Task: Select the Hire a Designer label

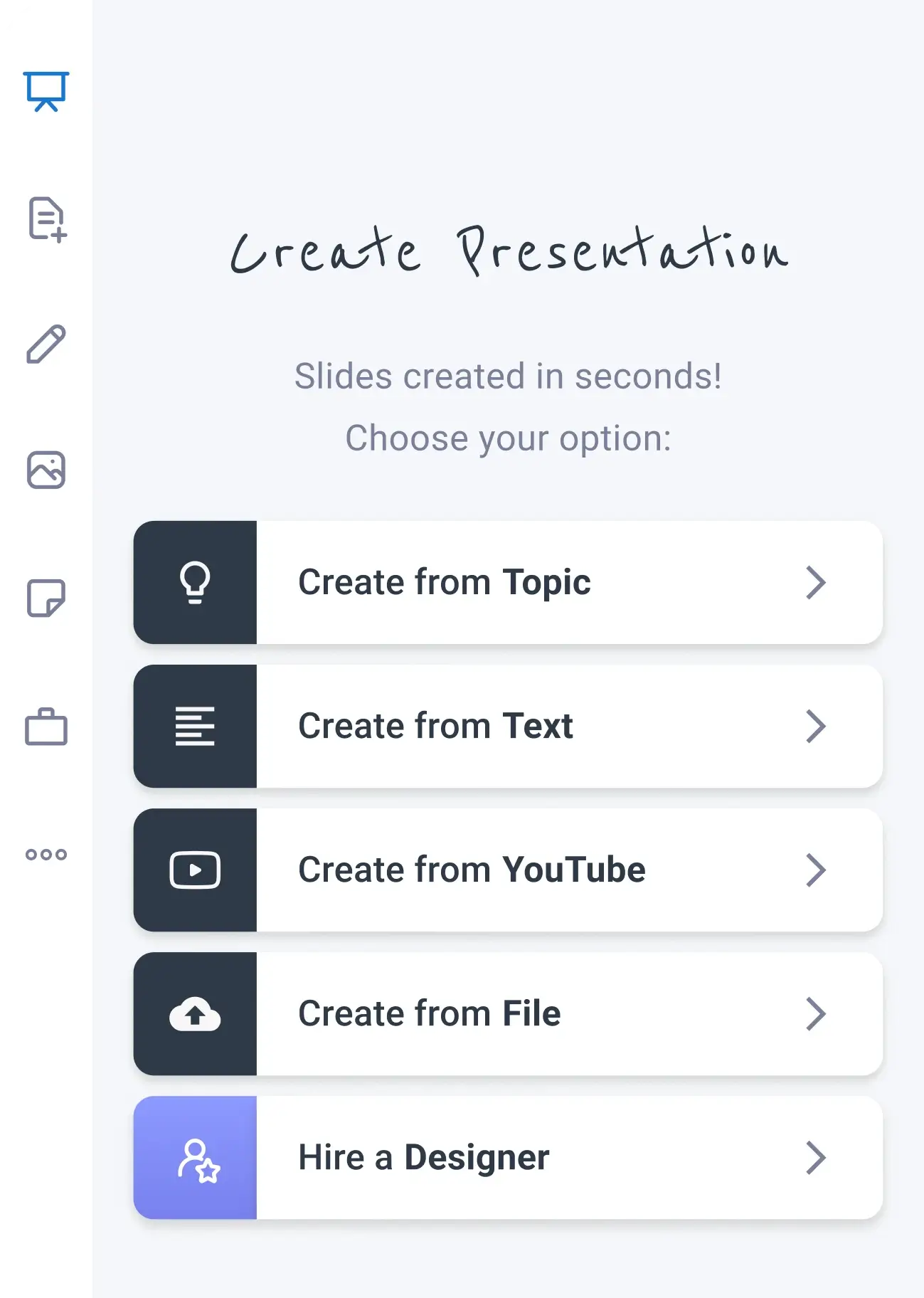Action: click(x=423, y=1158)
